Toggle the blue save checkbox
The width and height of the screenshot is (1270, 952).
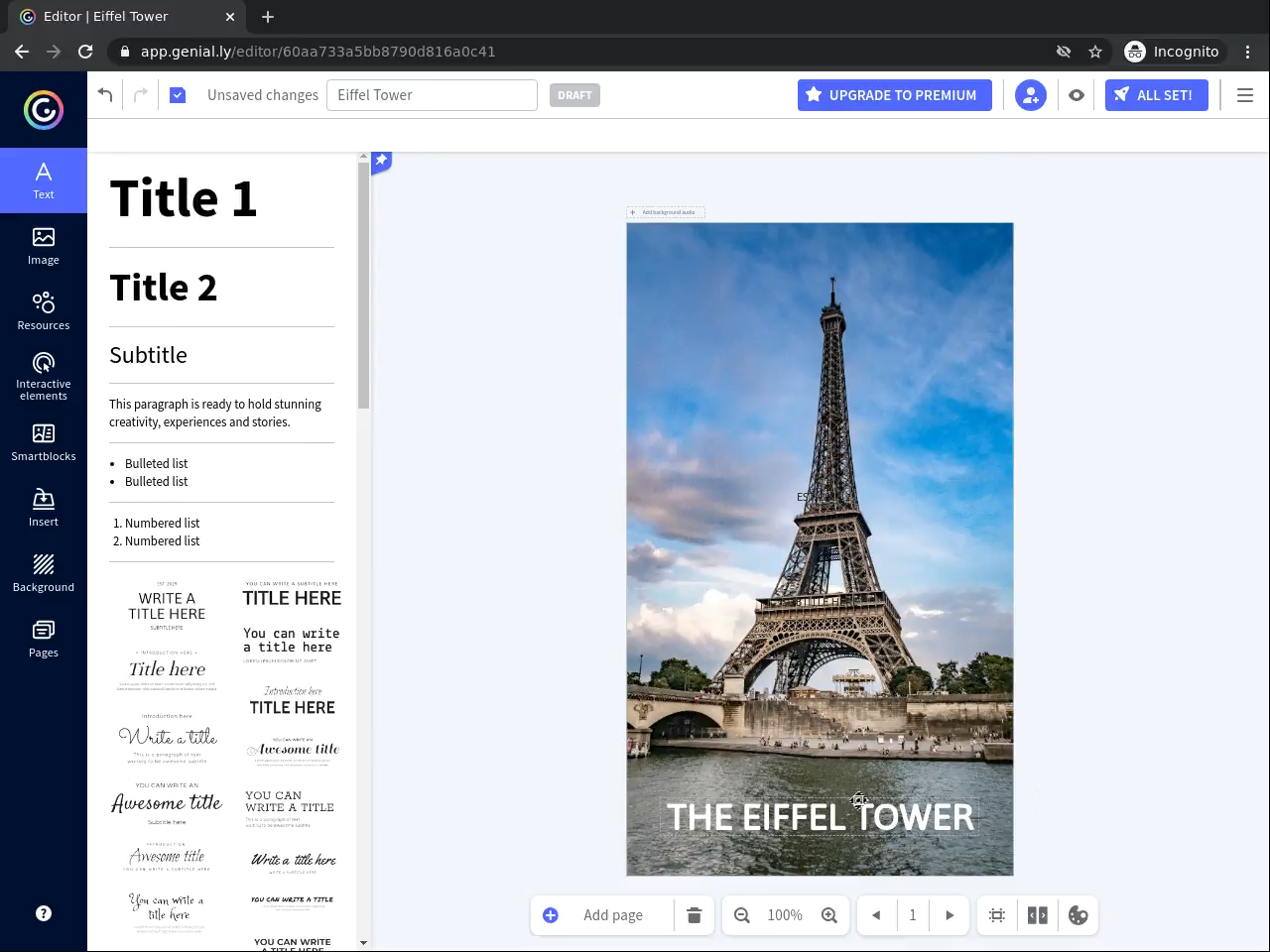click(178, 95)
